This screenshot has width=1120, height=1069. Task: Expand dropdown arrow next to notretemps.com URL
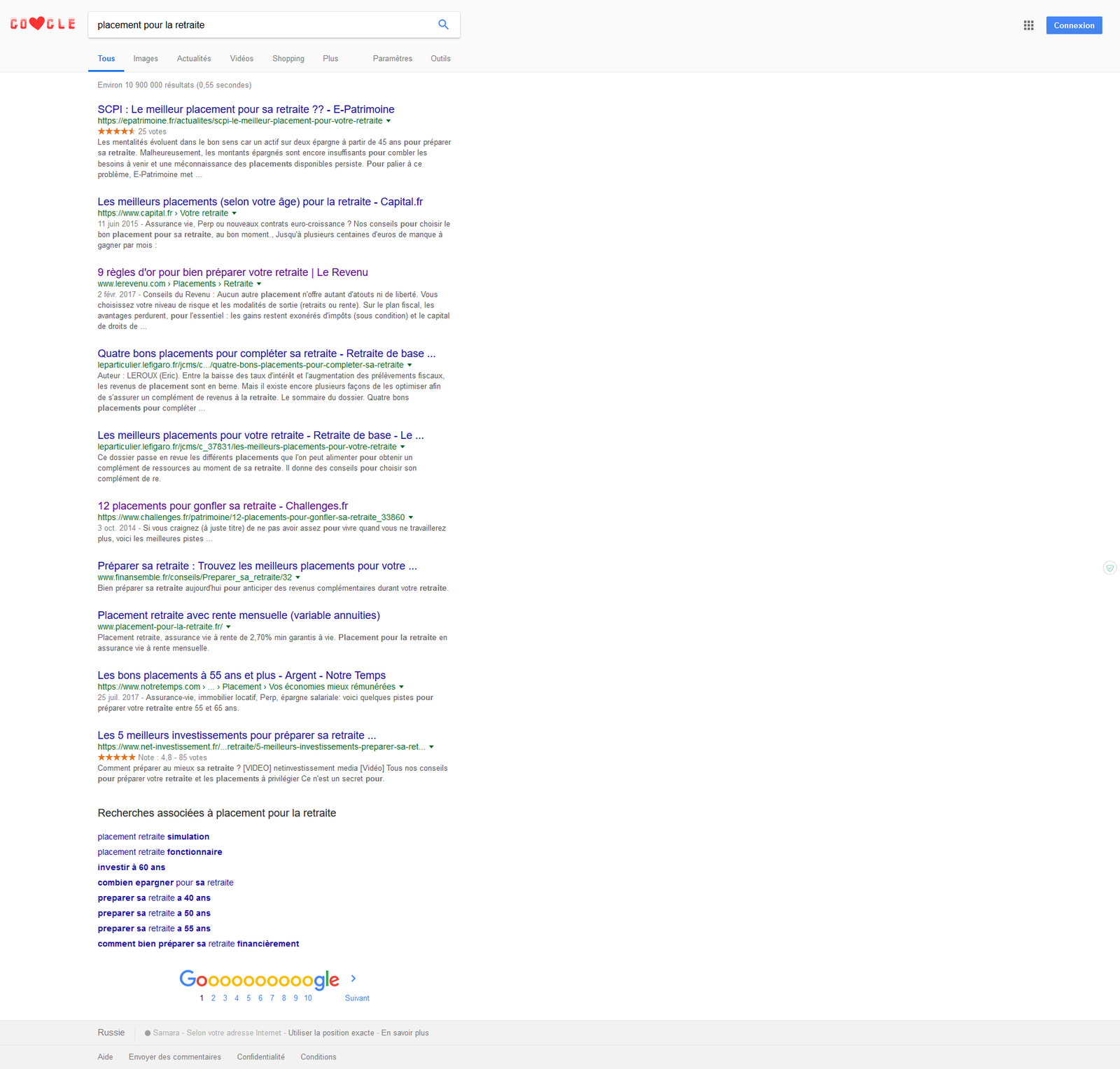click(x=401, y=687)
